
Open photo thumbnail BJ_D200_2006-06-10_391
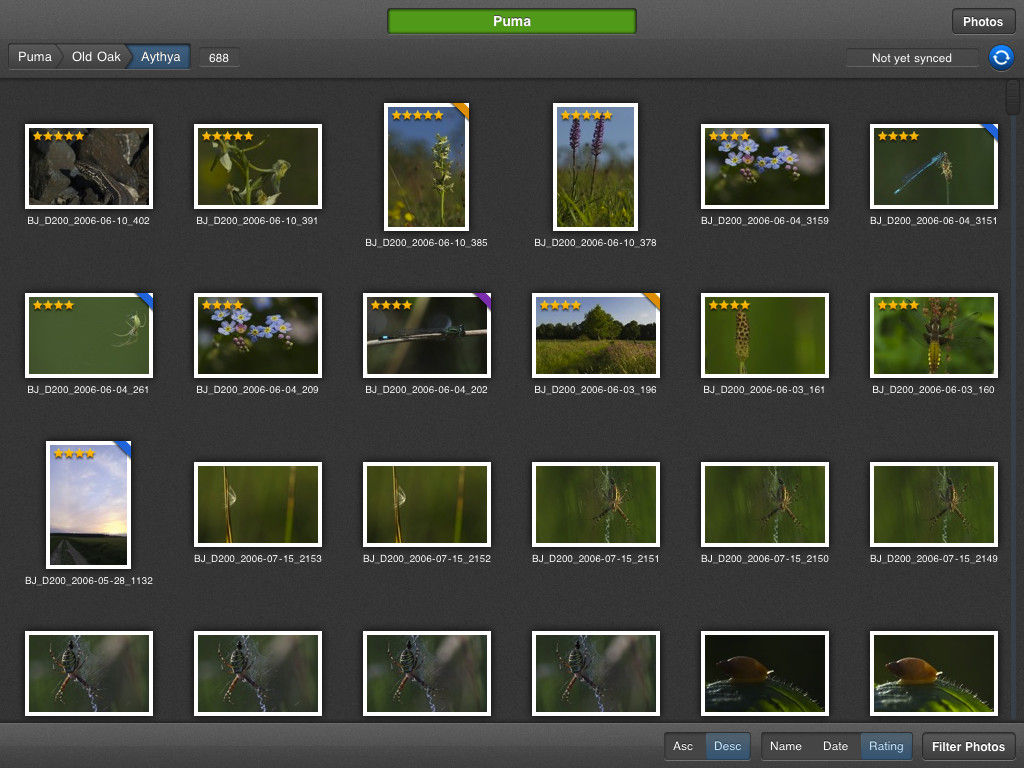[258, 167]
